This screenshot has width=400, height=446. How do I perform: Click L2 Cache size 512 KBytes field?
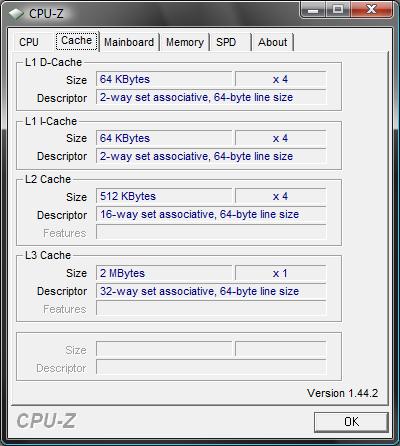pyautogui.click(x=164, y=196)
